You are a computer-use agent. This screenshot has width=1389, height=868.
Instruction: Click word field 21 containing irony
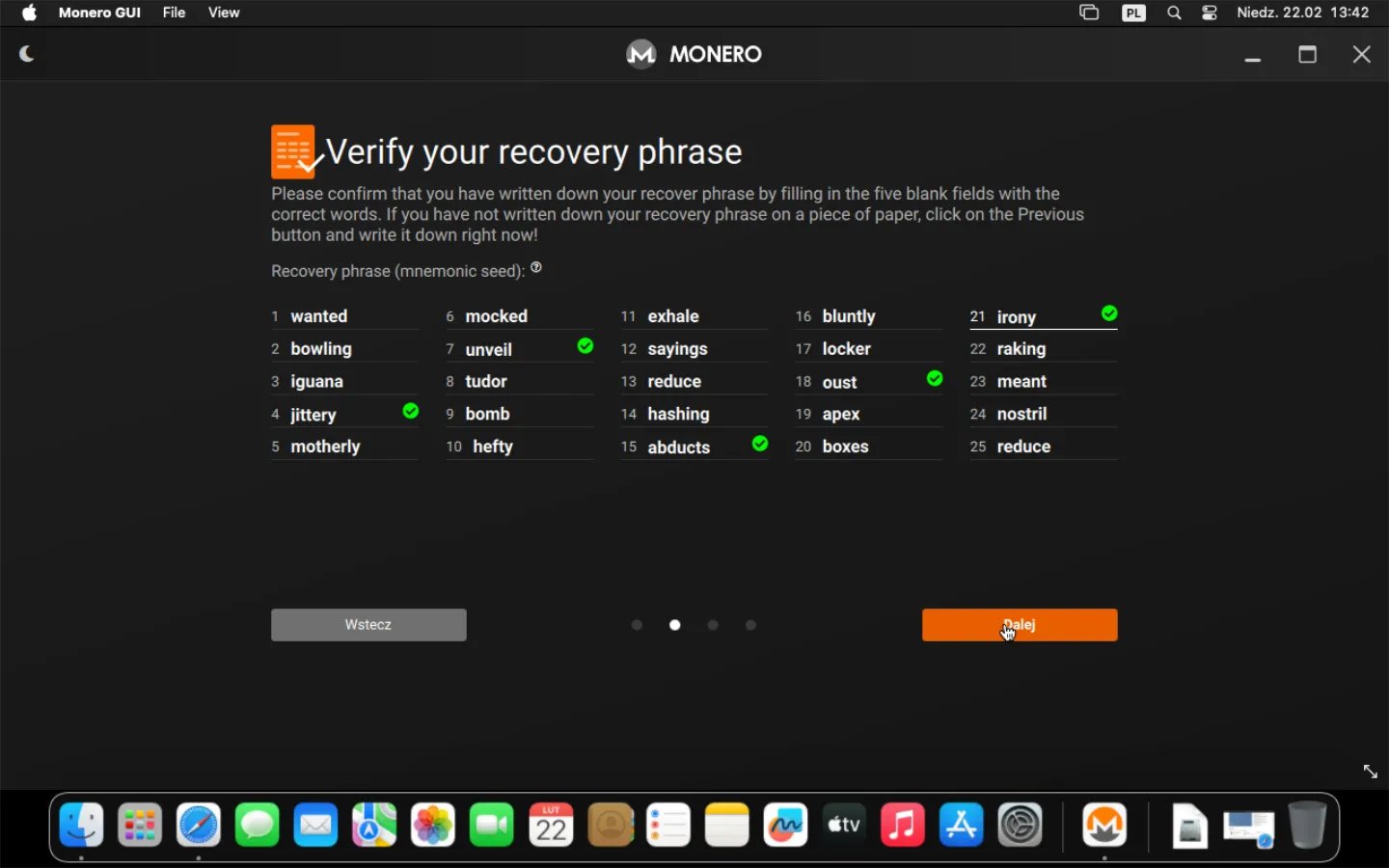pyautogui.click(x=1044, y=316)
